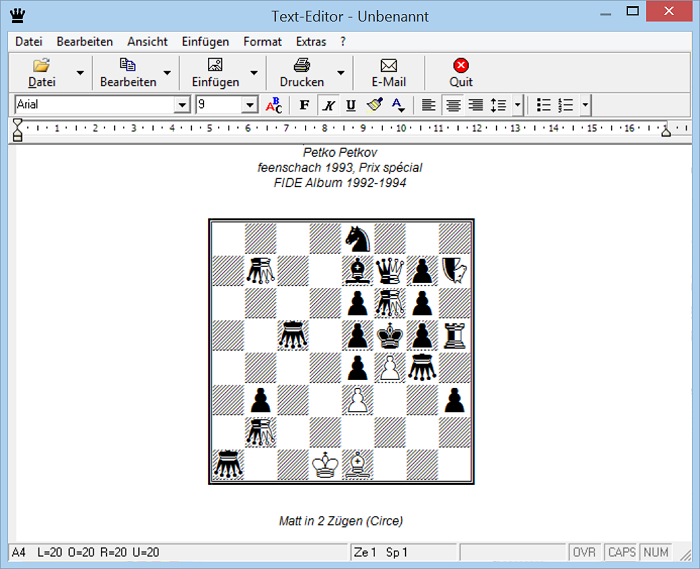This screenshot has height=569, width=700.
Task: Expand the list style dropdown arrow
Action: coord(585,105)
